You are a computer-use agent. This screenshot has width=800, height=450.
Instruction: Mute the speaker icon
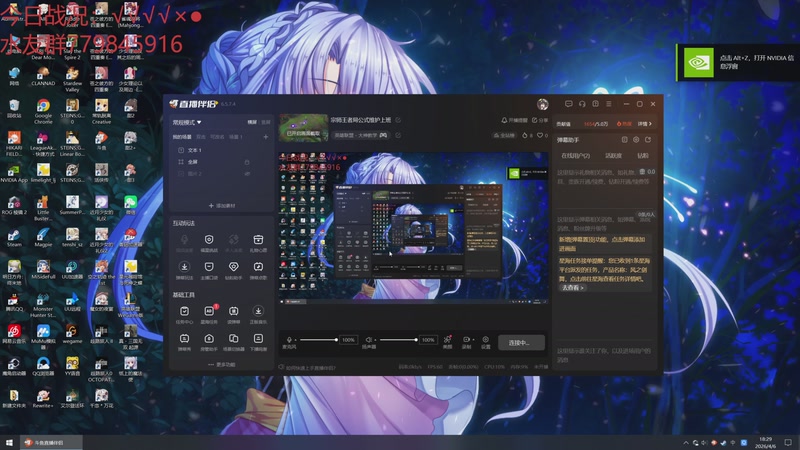(368, 340)
